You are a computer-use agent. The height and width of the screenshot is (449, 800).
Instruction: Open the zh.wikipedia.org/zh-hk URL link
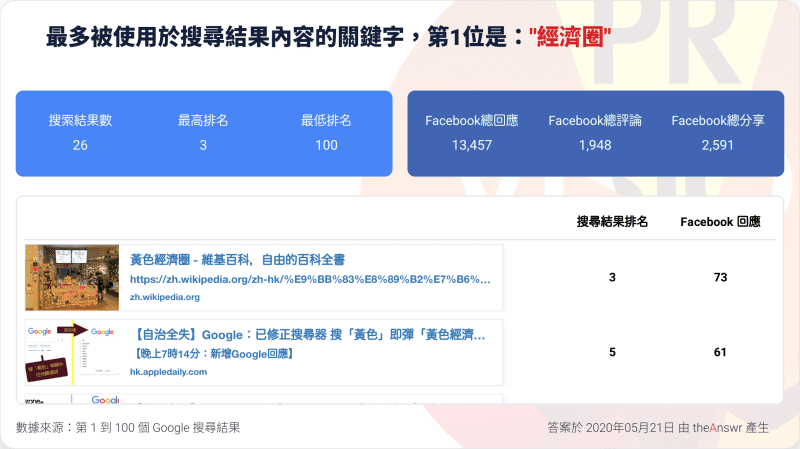click(310, 279)
